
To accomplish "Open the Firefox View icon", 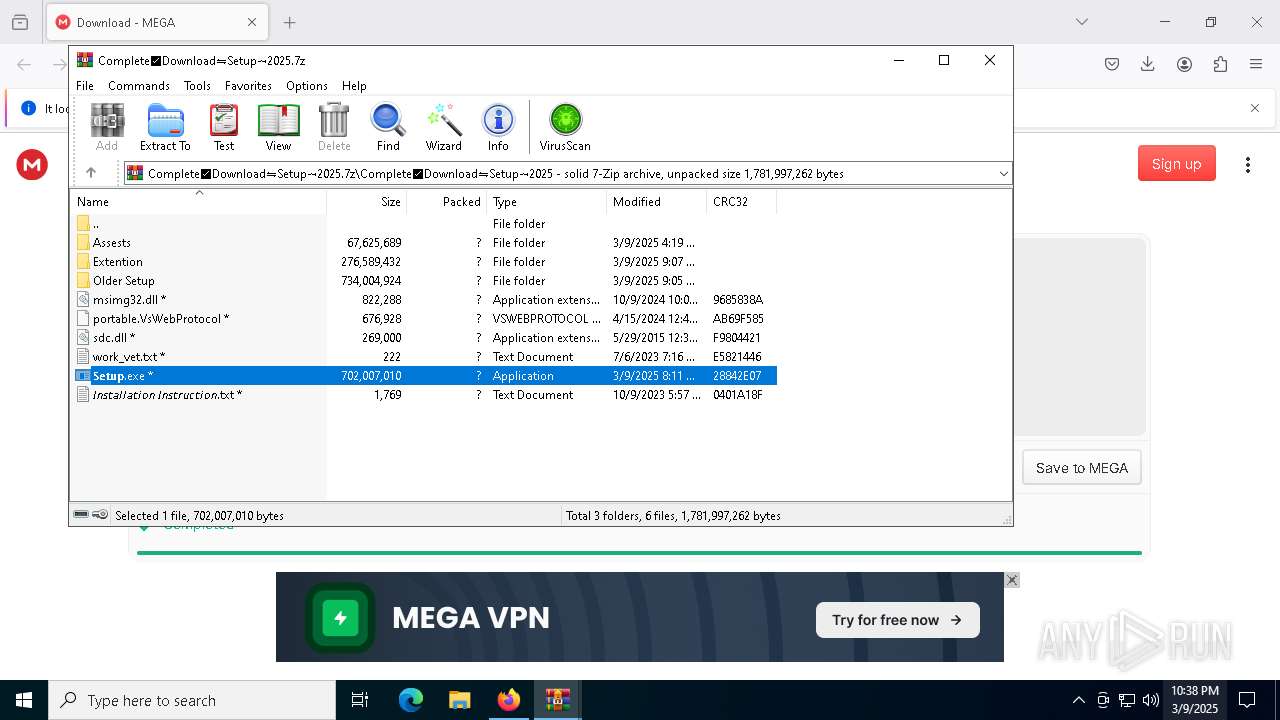I will coord(20,22).
